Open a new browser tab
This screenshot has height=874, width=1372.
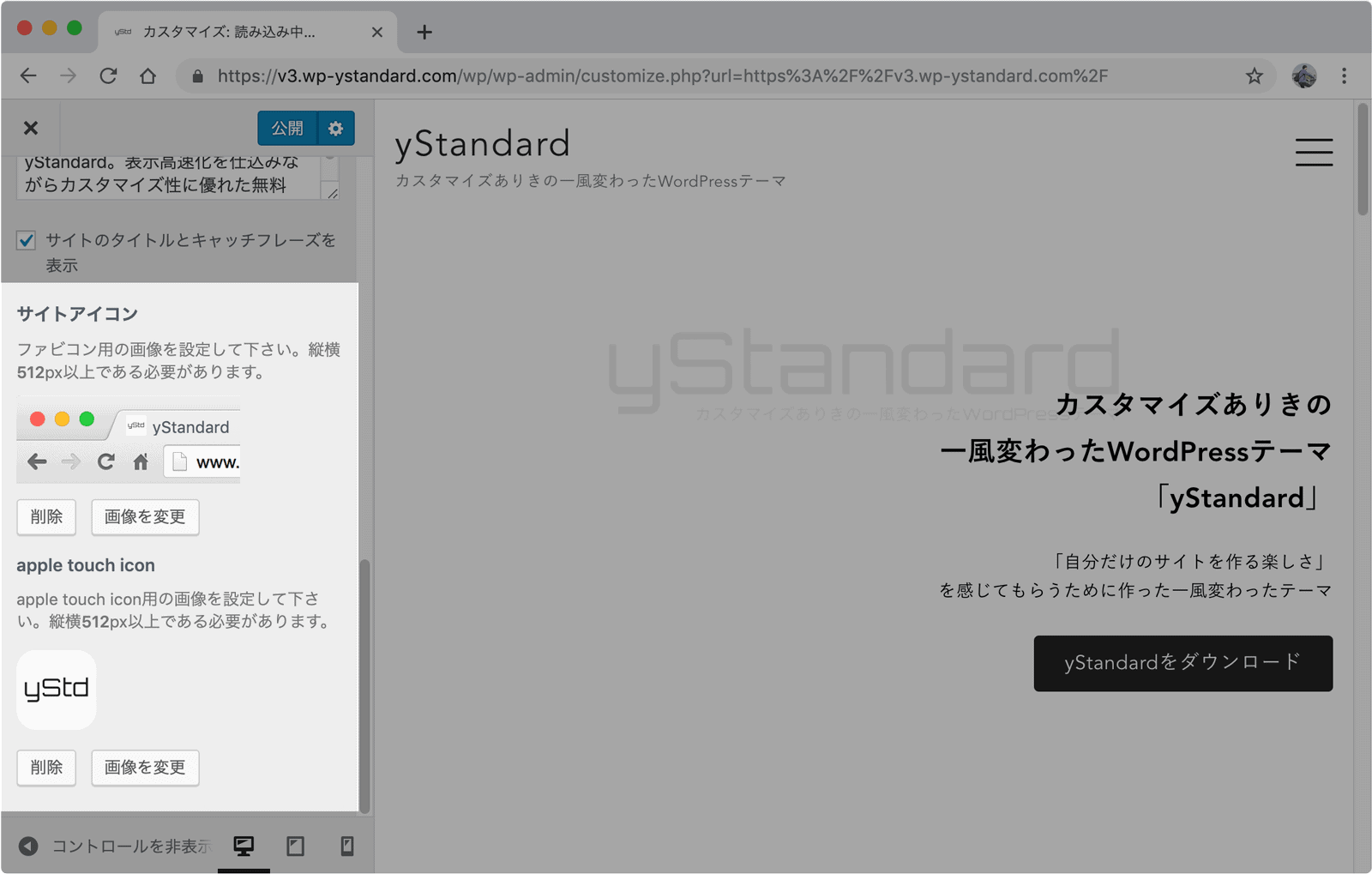pos(424,33)
